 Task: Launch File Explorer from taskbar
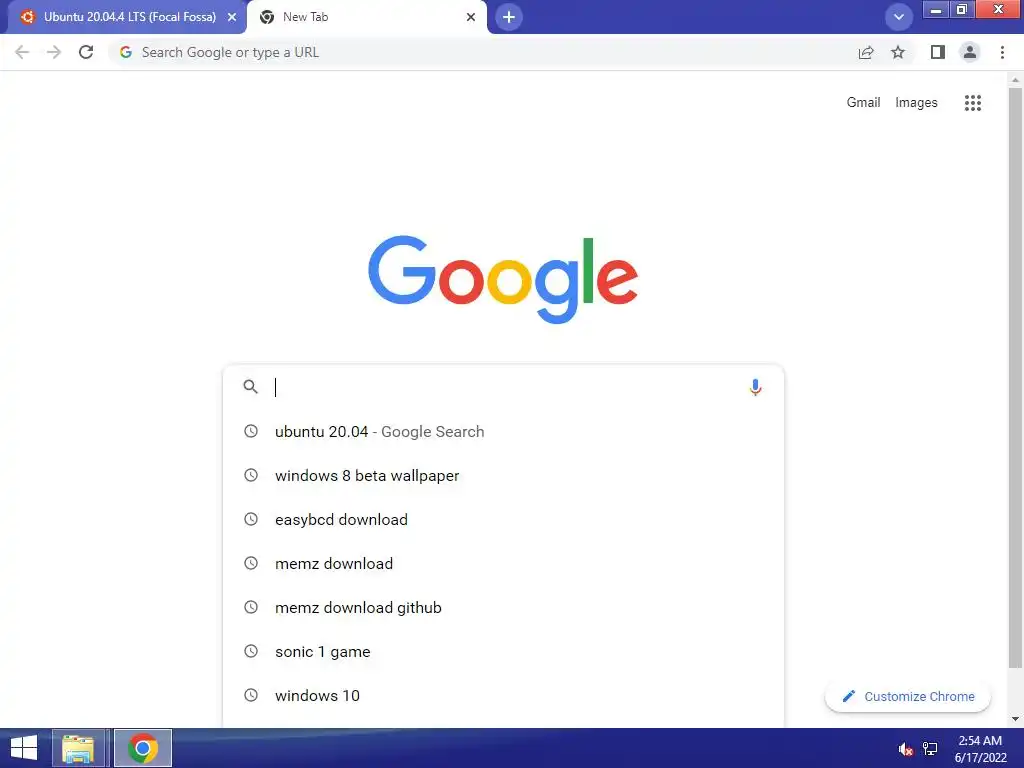click(x=78, y=748)
